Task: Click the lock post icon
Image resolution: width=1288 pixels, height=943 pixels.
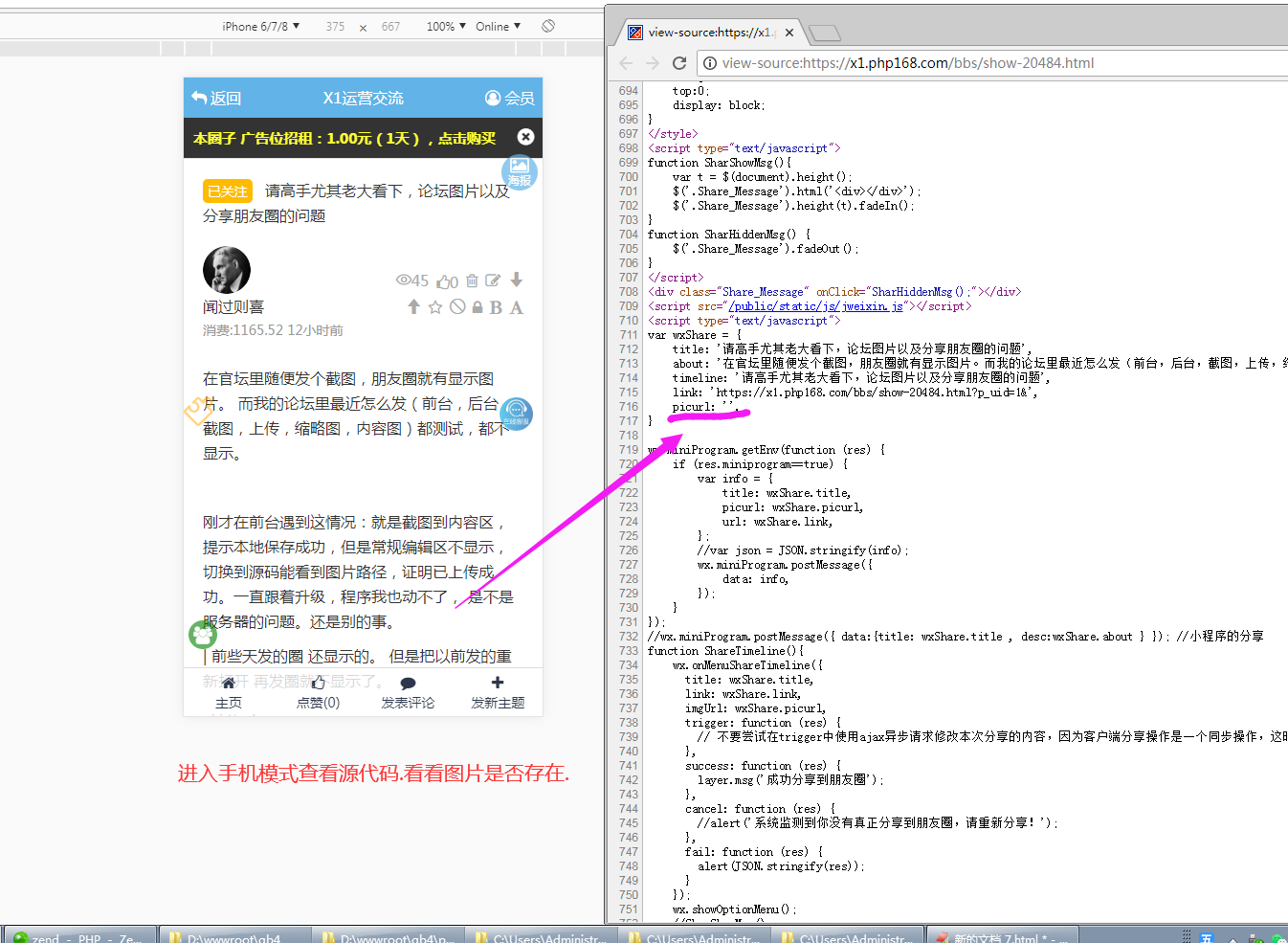Action: (x=477, y=307)
